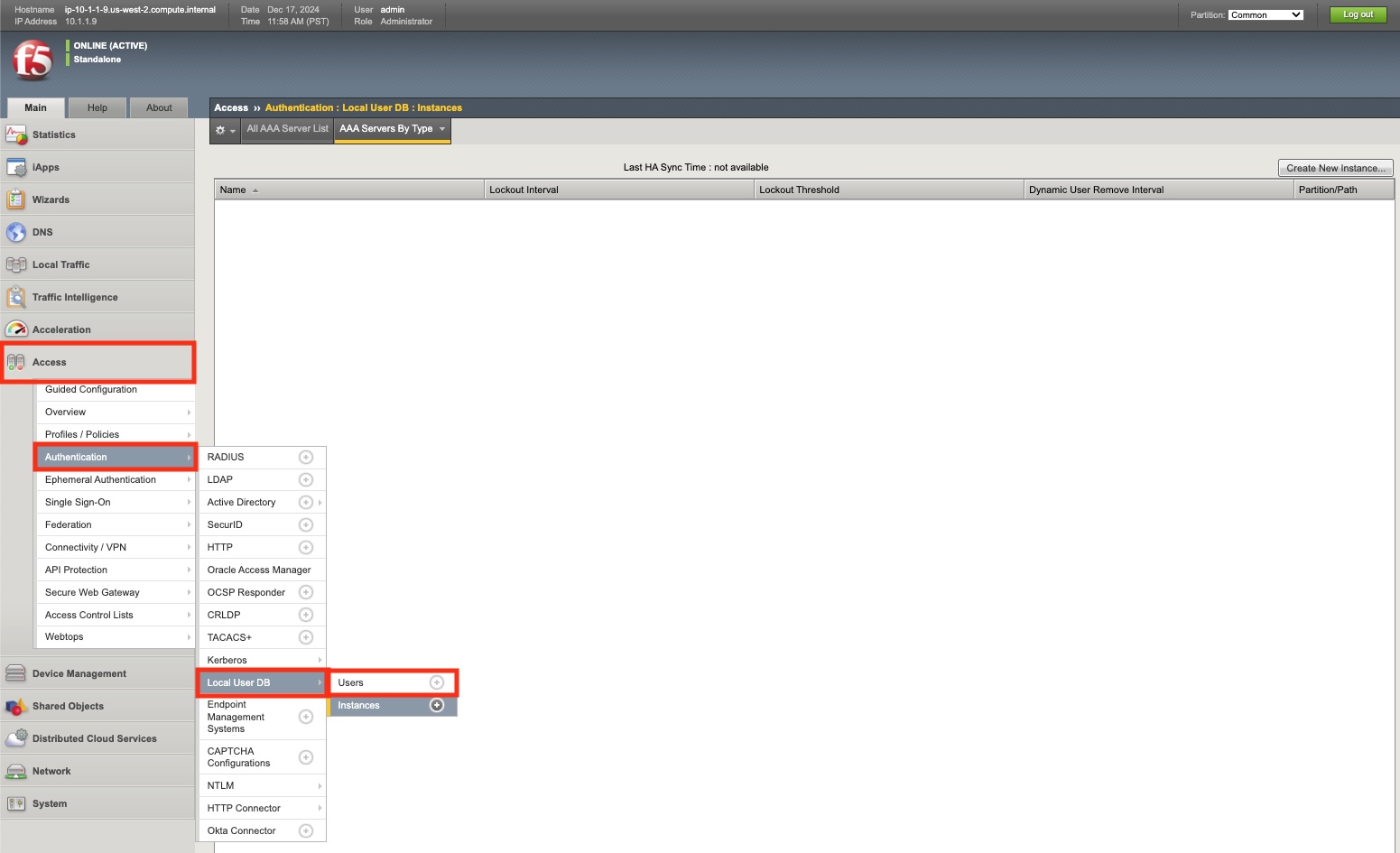
Task: Click the Acceleration gauge icon
Action: pyautogui.click(x=16, y=329)
